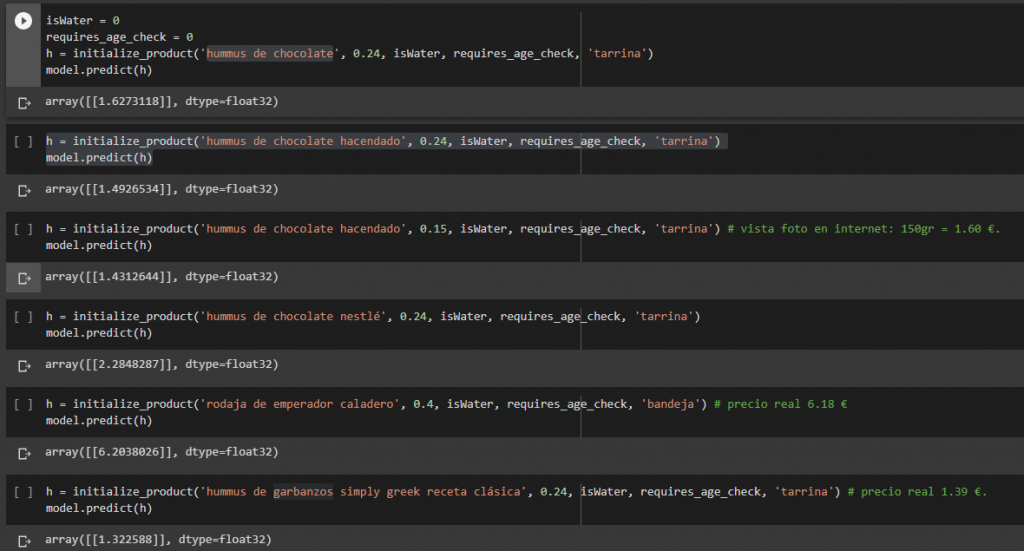Click output icon beside array 1.4312644

coord(24,278)
